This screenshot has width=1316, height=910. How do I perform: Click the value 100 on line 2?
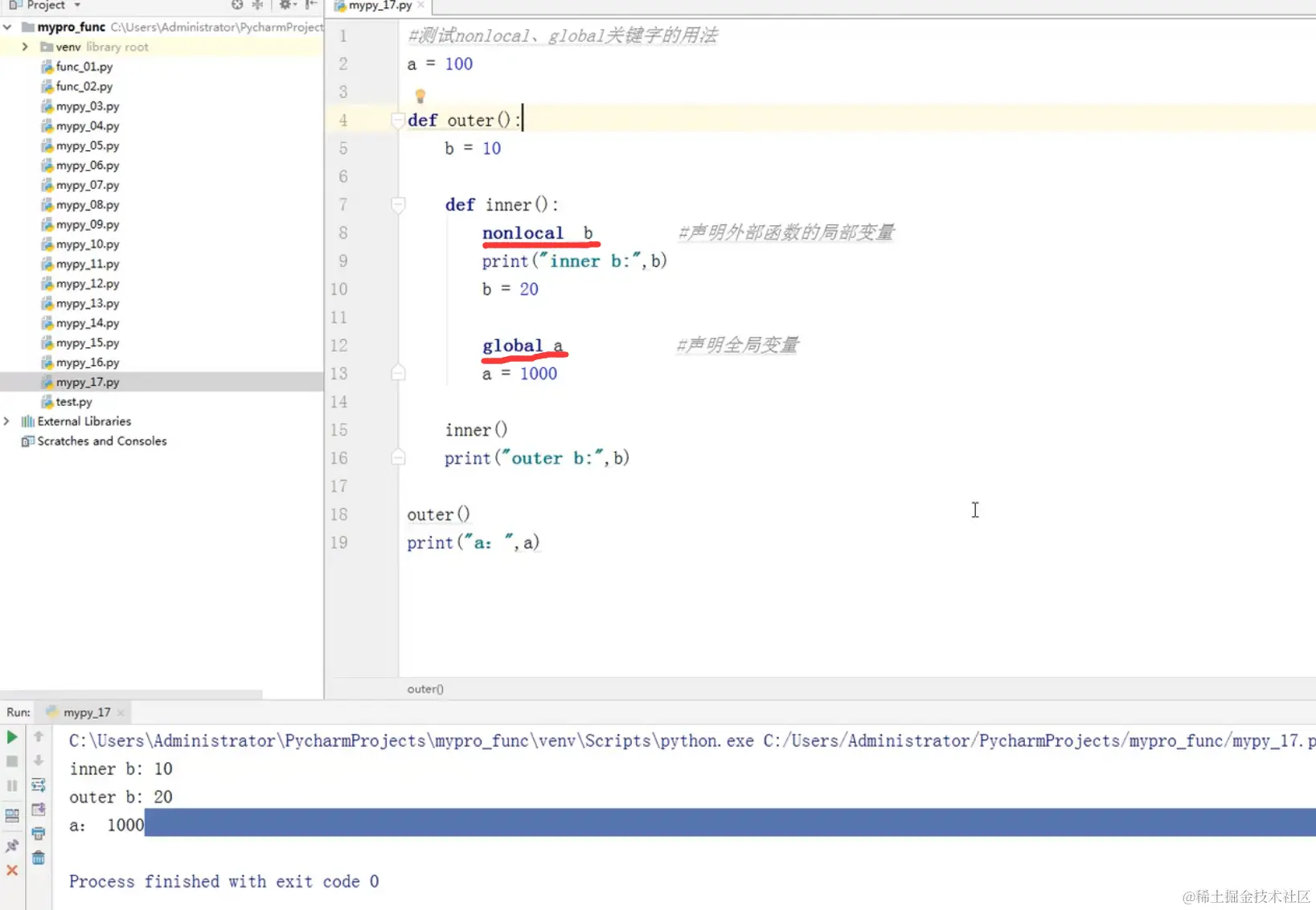(x=459, y=64)
